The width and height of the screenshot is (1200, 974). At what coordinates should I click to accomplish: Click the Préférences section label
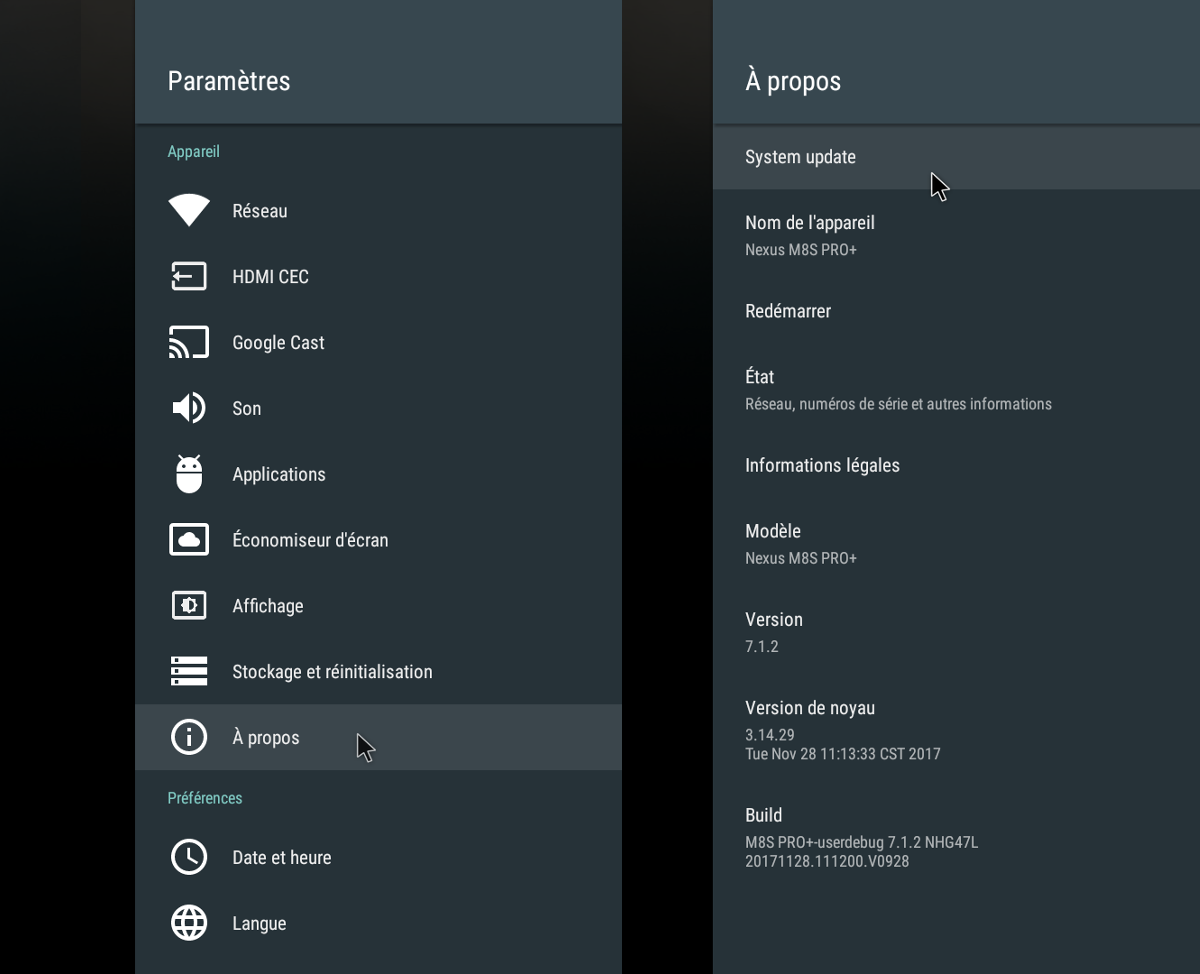point(205,798)
